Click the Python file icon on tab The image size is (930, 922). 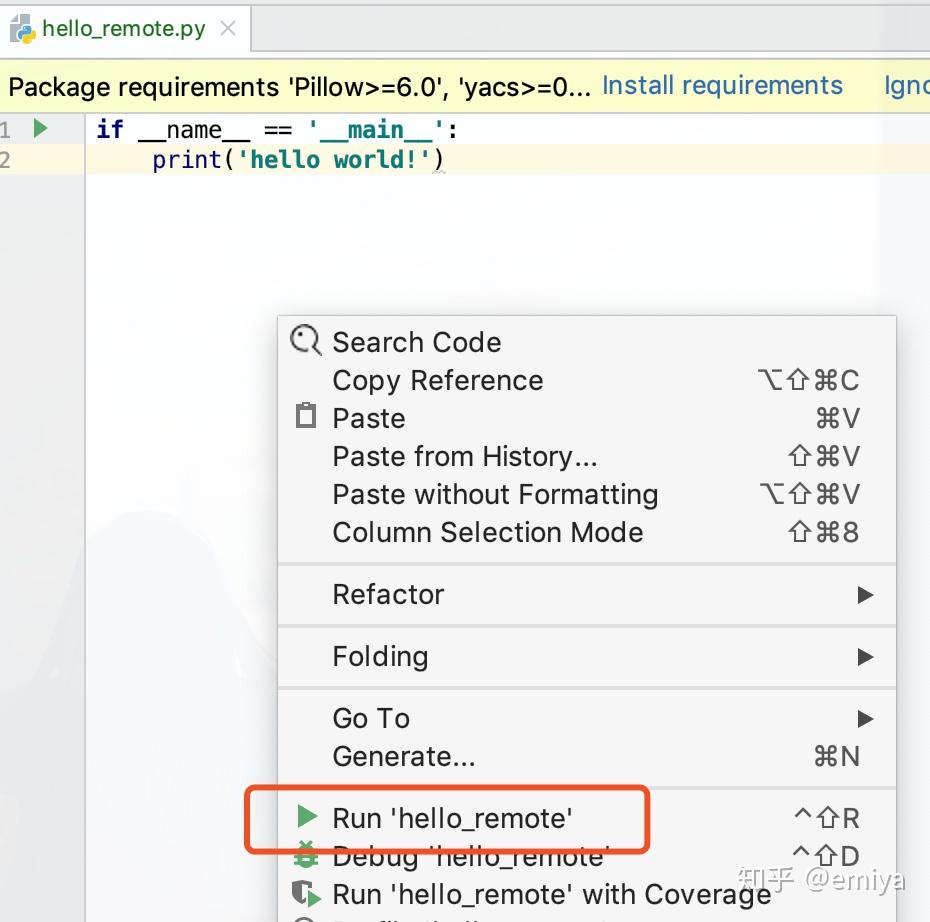click(x=23, y=29)
